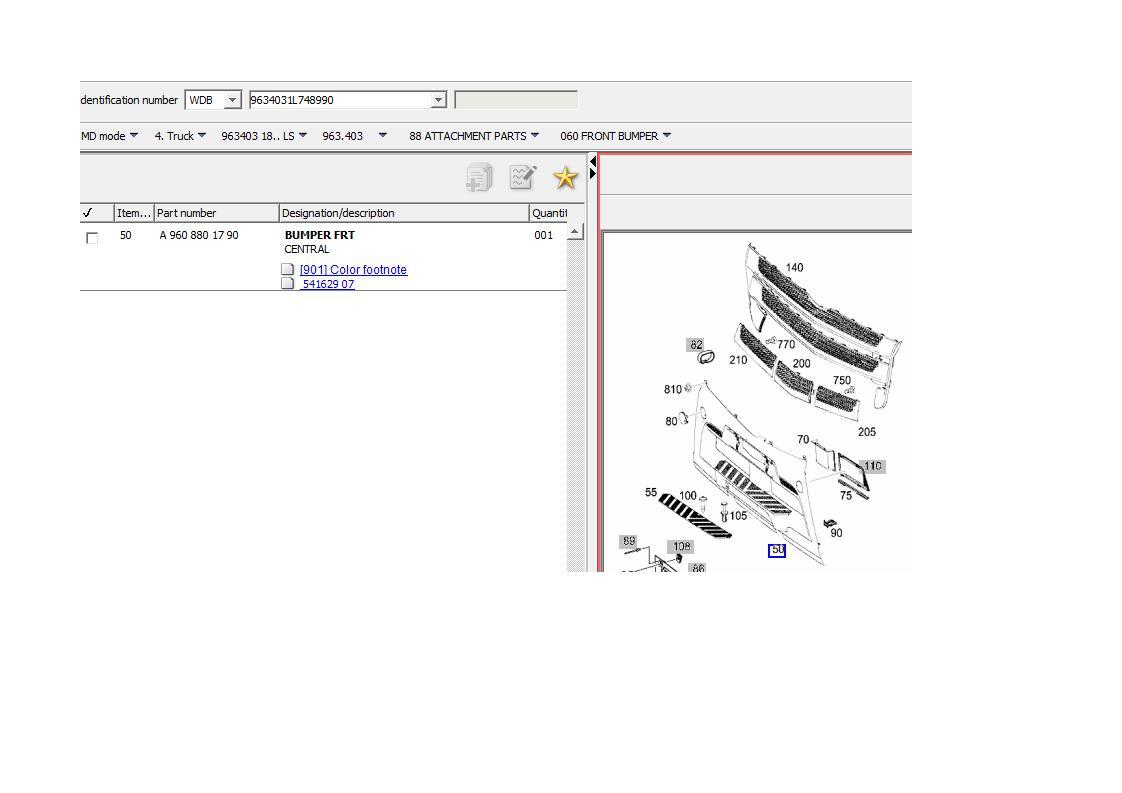1122x793 pixels.
Task: Select highlighted callout 50 in the diagram
Action: click(x=777, y=550)
